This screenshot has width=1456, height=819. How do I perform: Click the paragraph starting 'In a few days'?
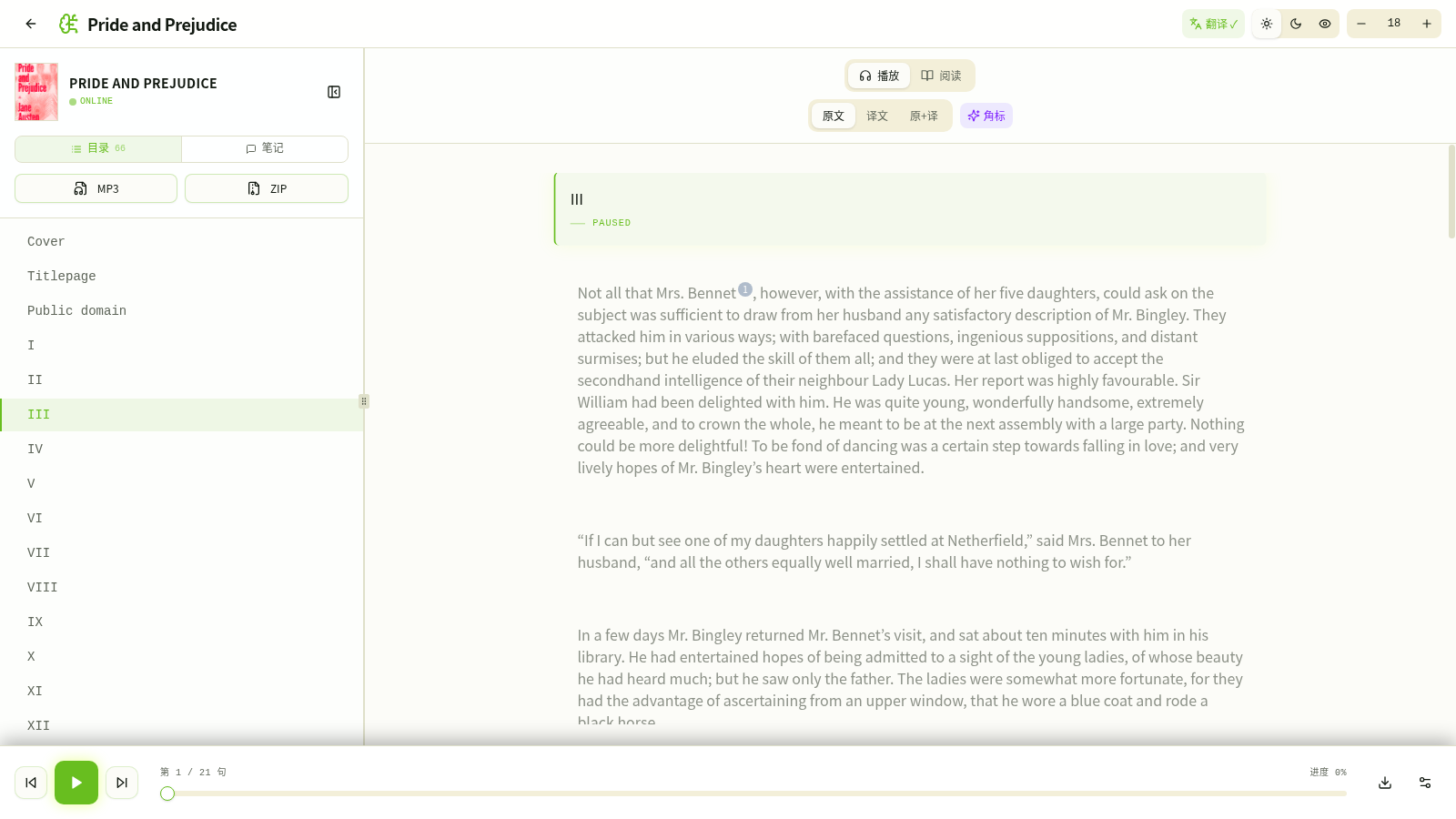click(911, 679)
